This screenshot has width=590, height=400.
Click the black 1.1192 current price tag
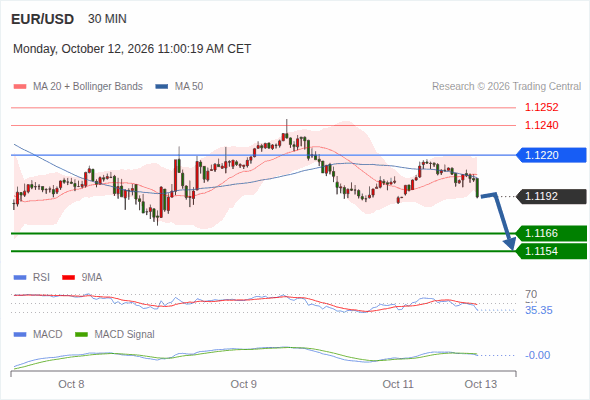click(551, 196)
